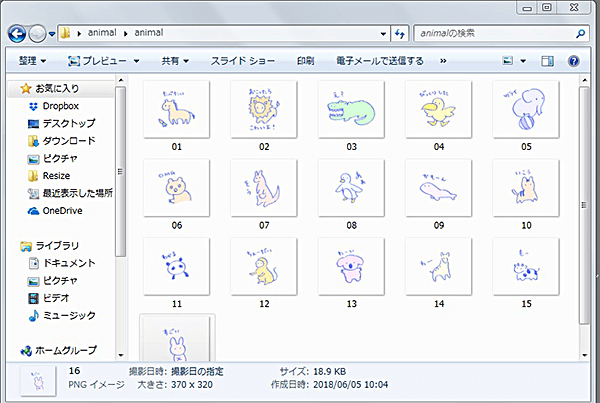Screen dimensions: 600x403
Task: Click 撮影日の指定 in details pane
Action: 197,372
